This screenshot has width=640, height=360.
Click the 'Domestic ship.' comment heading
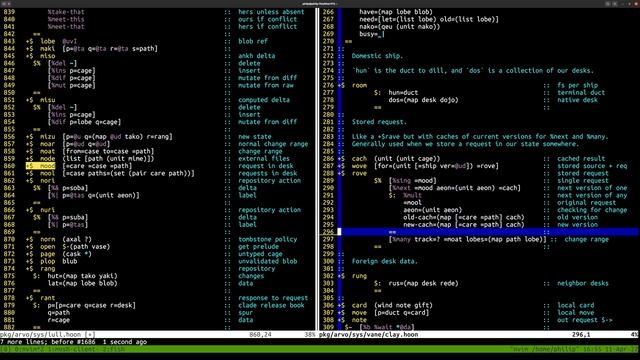coord(377,56)
